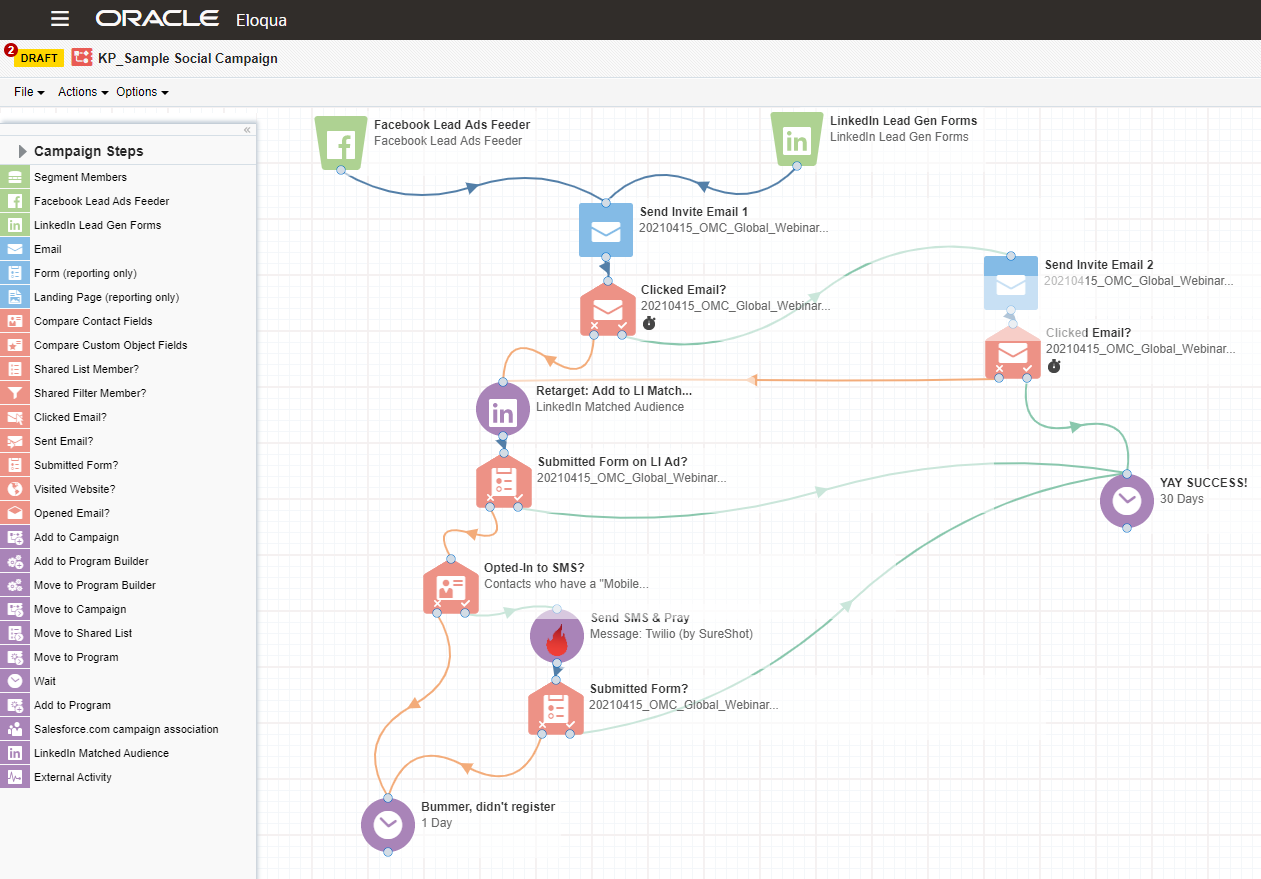Click Move to Campaign label
This screenshot has height=879, width=1261.
80,609
